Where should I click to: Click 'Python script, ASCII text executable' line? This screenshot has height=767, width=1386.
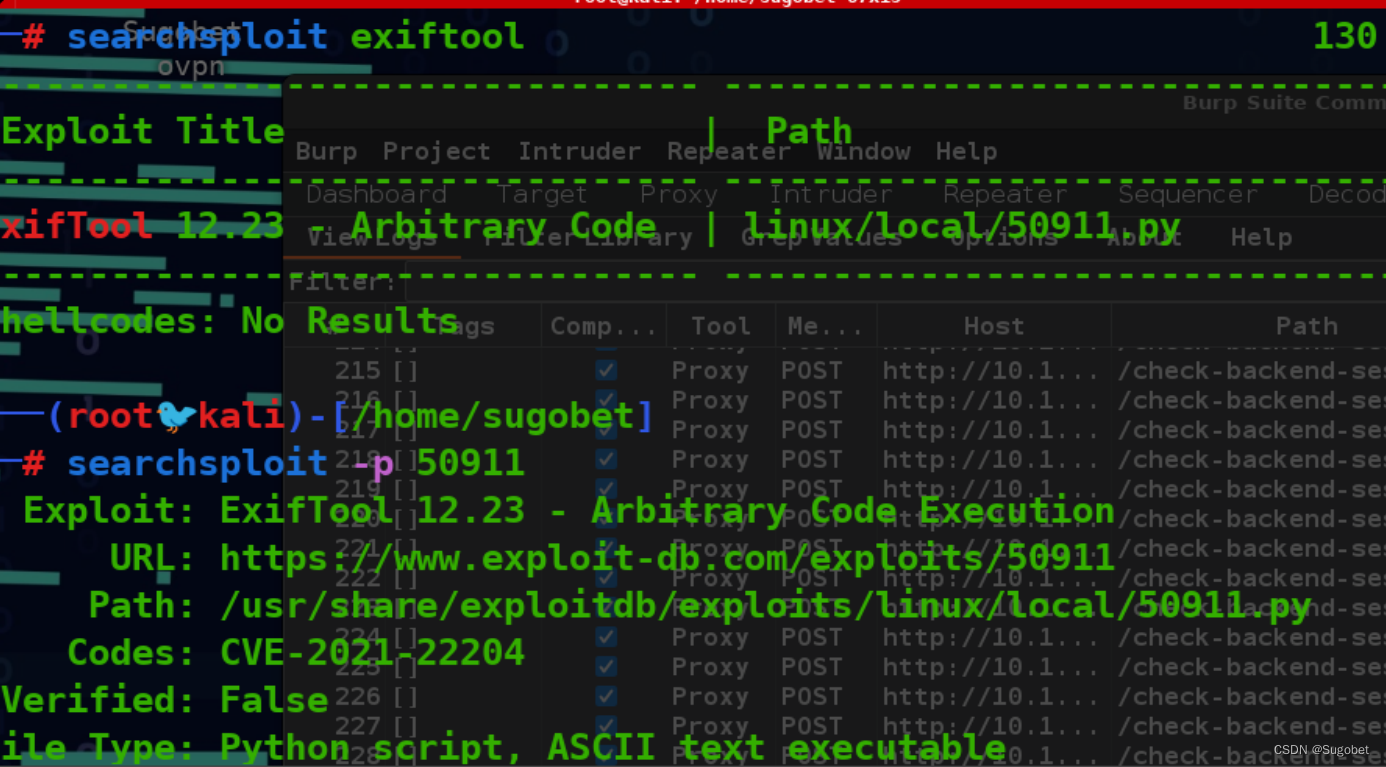point(612,748)
